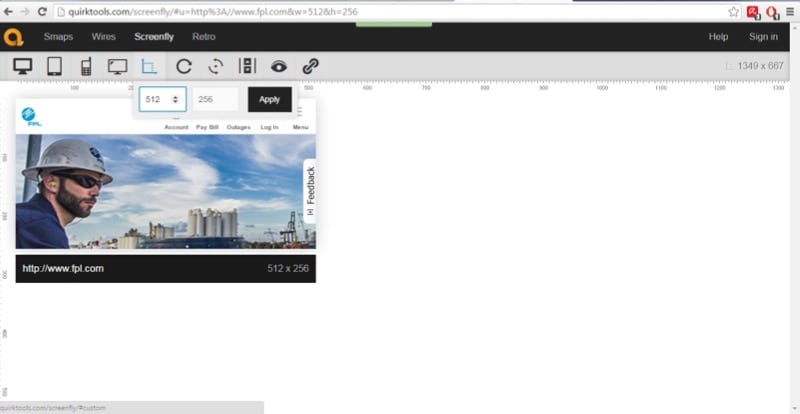This screenshot has height=414, width=800.
Task: Click the share link chain icon
Action: (x=310, y=66)
